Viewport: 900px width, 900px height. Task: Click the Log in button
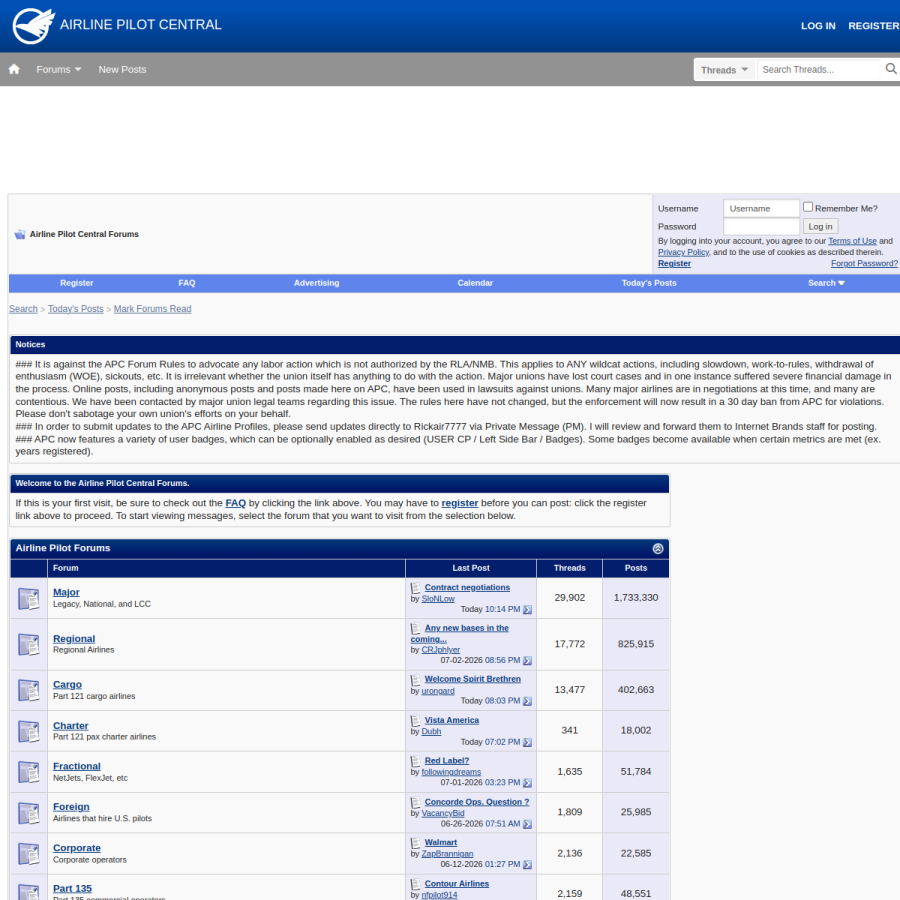click(820, 226)
